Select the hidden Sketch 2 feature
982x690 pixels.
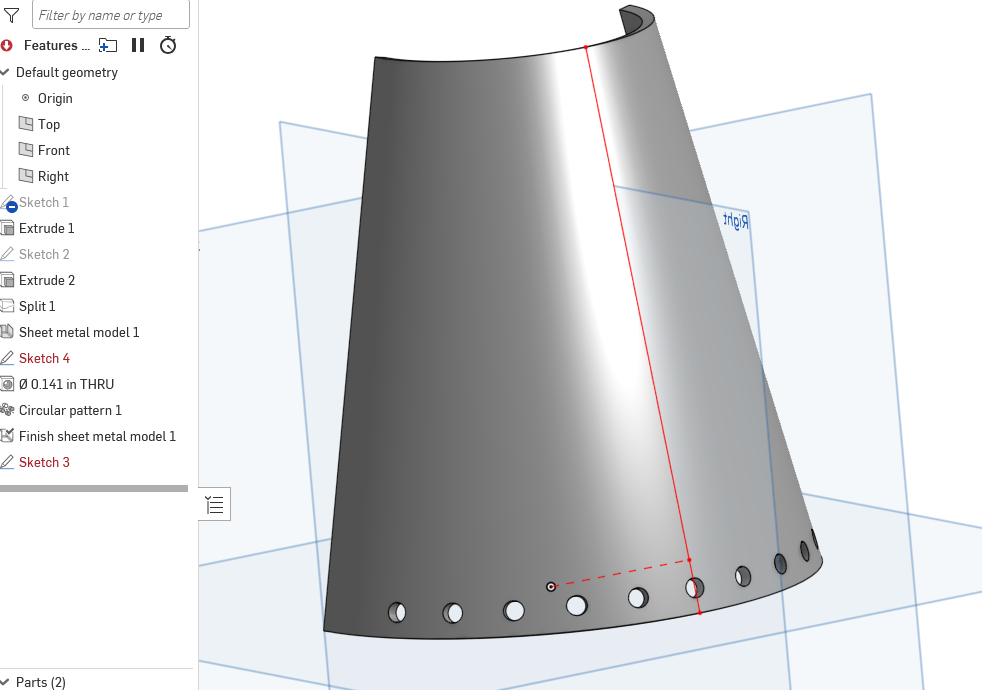[44, 254]
